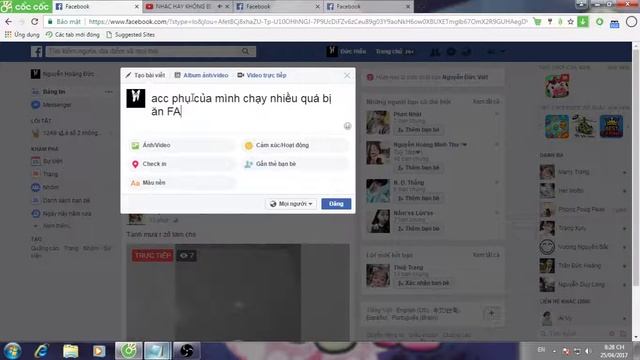This screenshot has width=640, height=360.
Task: Click the volume icon in tray
Action: pyautogui.click(x=588, y=351)
